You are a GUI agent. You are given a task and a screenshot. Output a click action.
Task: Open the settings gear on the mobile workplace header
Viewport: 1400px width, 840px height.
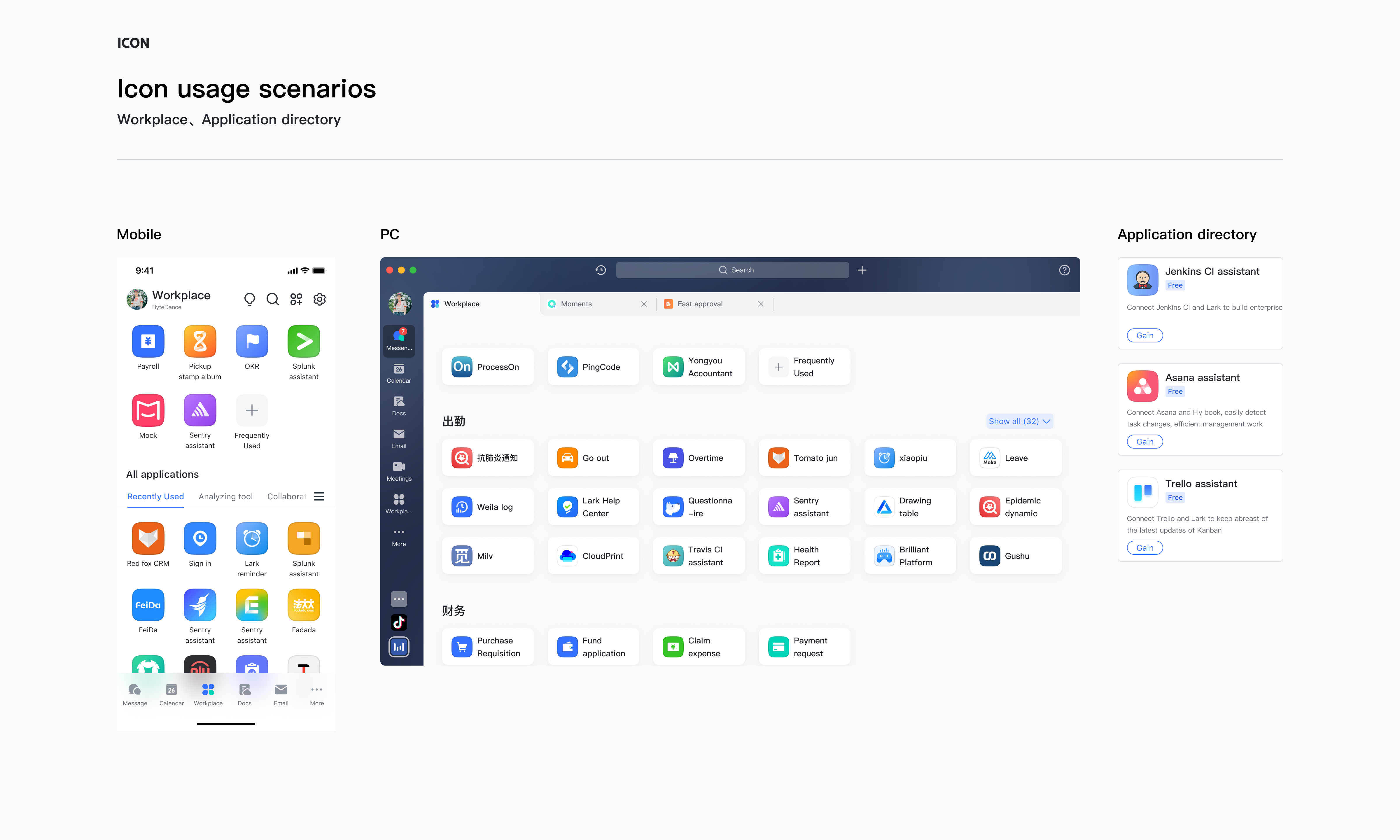319,299
